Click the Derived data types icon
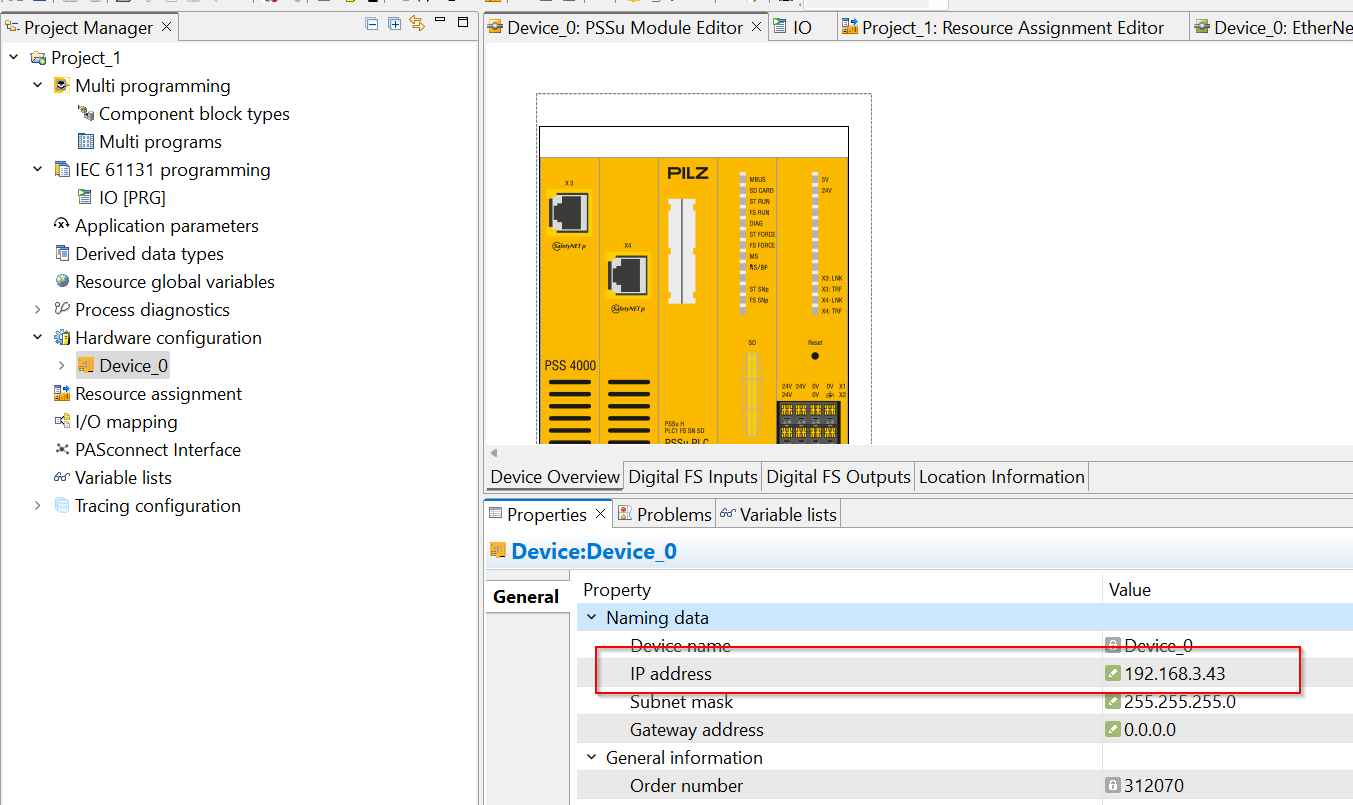1353x805 pixels. [x=62, y=254]
